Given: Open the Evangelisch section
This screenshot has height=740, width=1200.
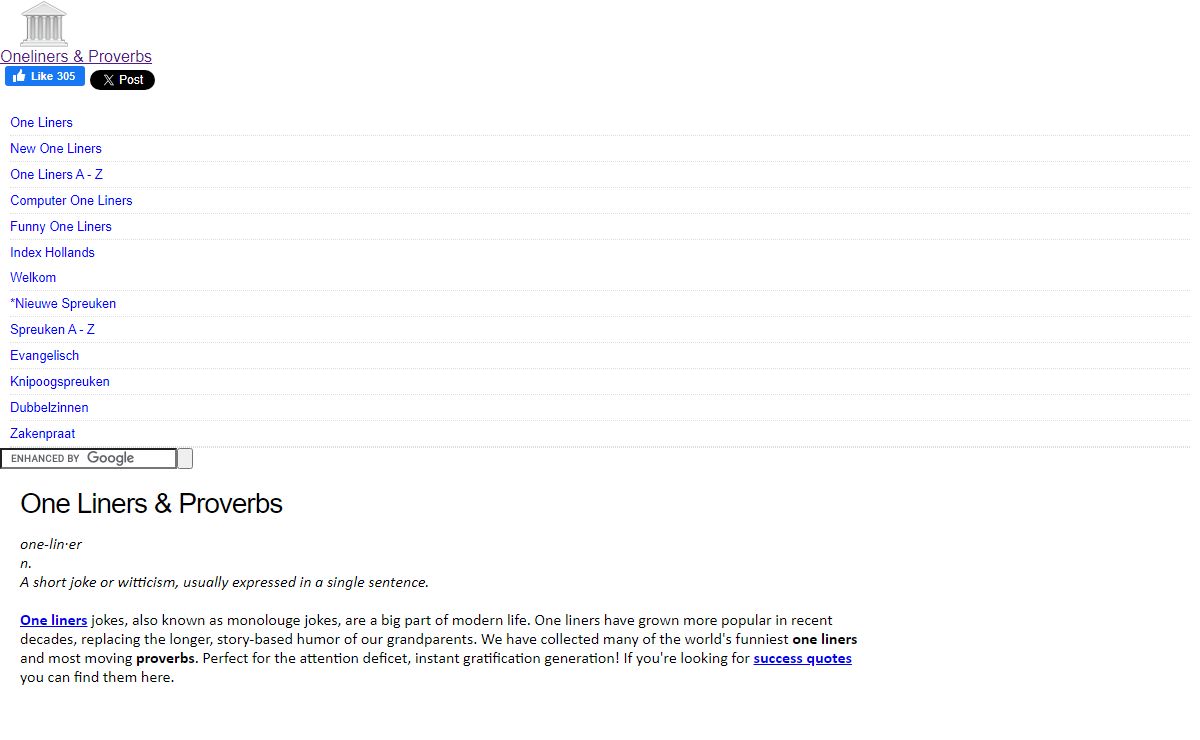Looking at the screenshot, I should pyautogui.click(x=45, y=355).
